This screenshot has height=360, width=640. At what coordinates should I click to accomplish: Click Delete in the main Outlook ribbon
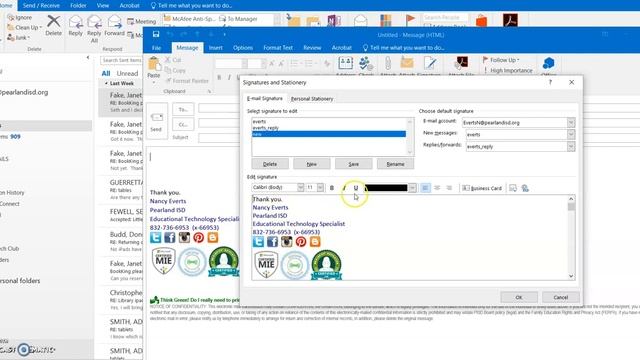point(53,25)
